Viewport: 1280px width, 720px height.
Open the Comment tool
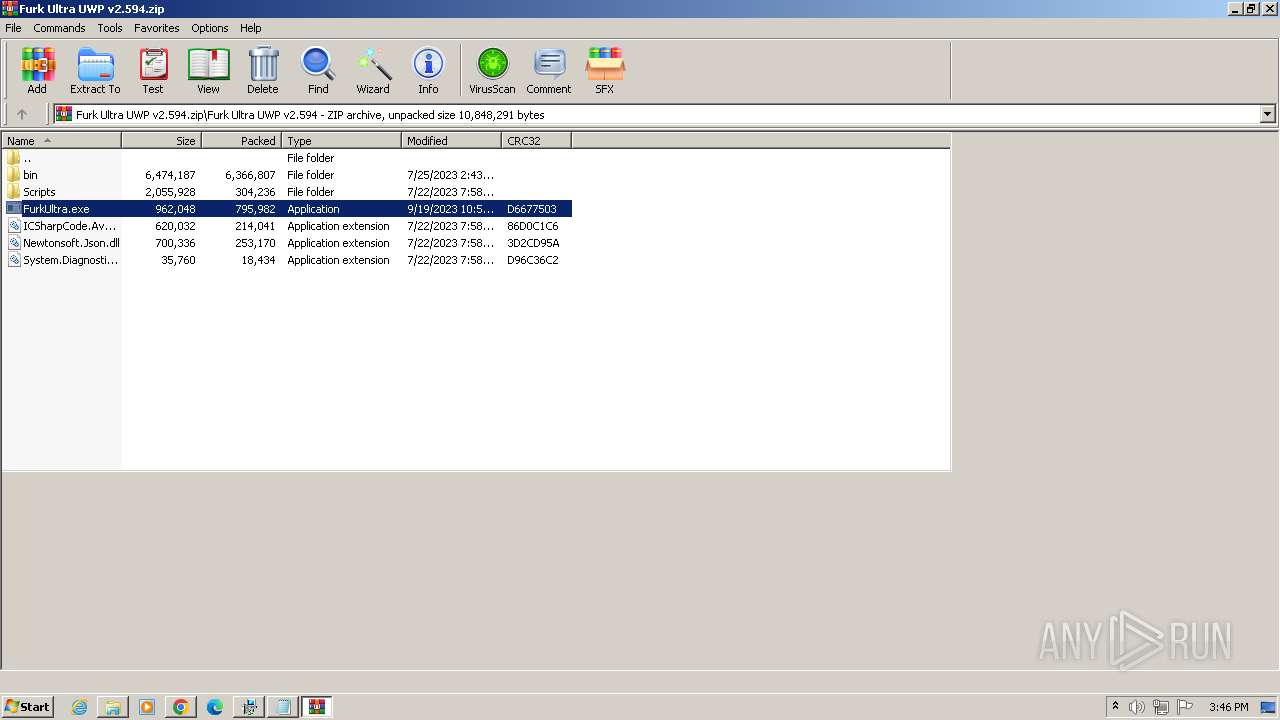[549, 70]
